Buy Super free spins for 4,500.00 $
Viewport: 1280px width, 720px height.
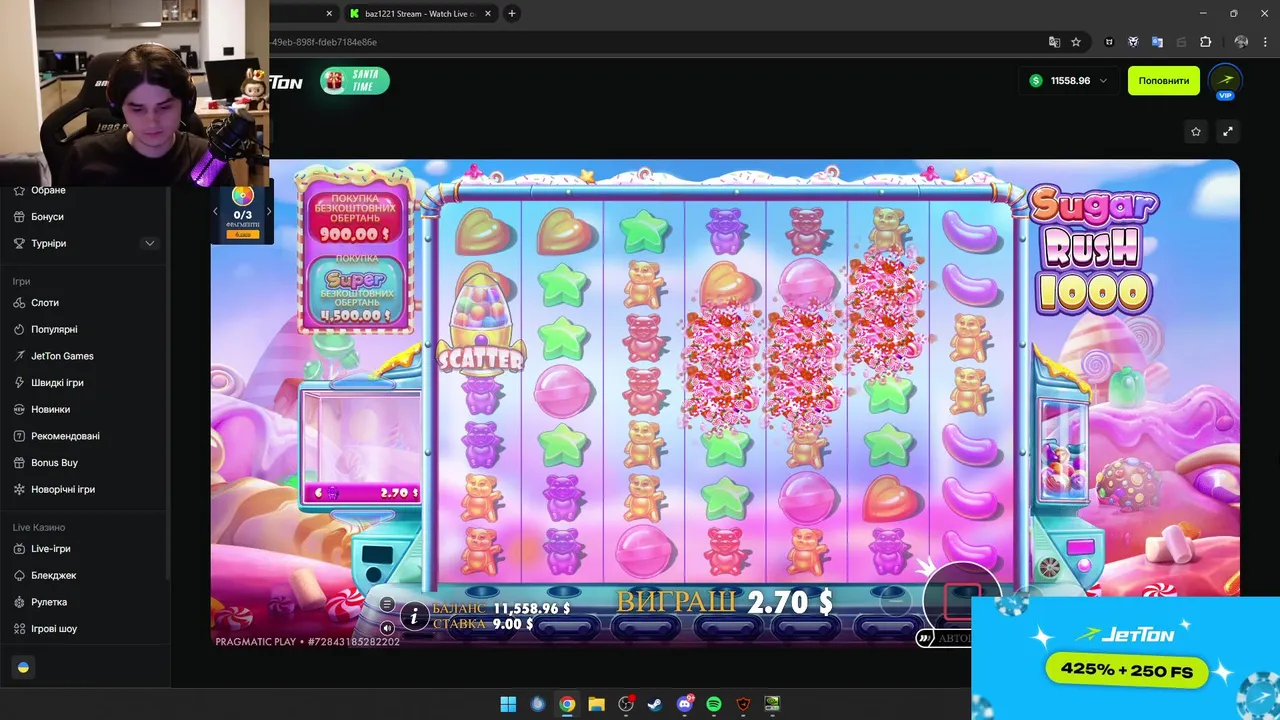tap(356, 291)
